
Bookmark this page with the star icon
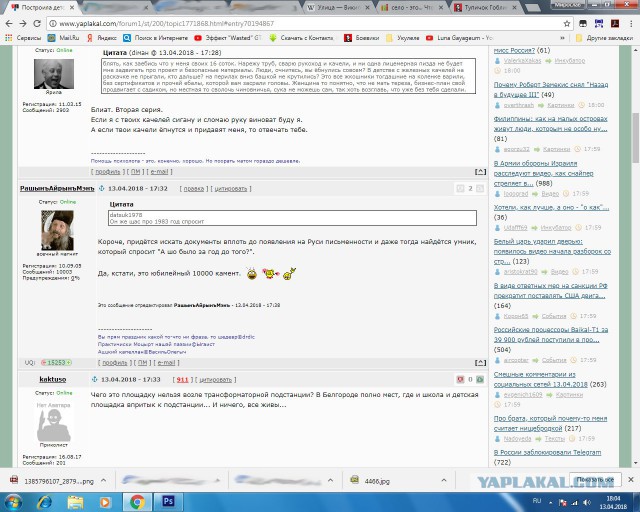click(567, 24)
